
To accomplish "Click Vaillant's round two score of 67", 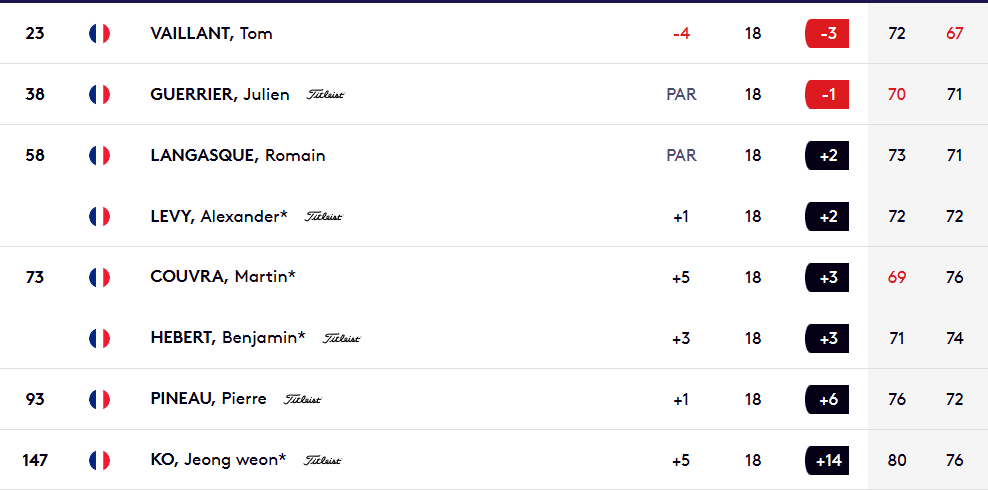I will coord(955,33).
